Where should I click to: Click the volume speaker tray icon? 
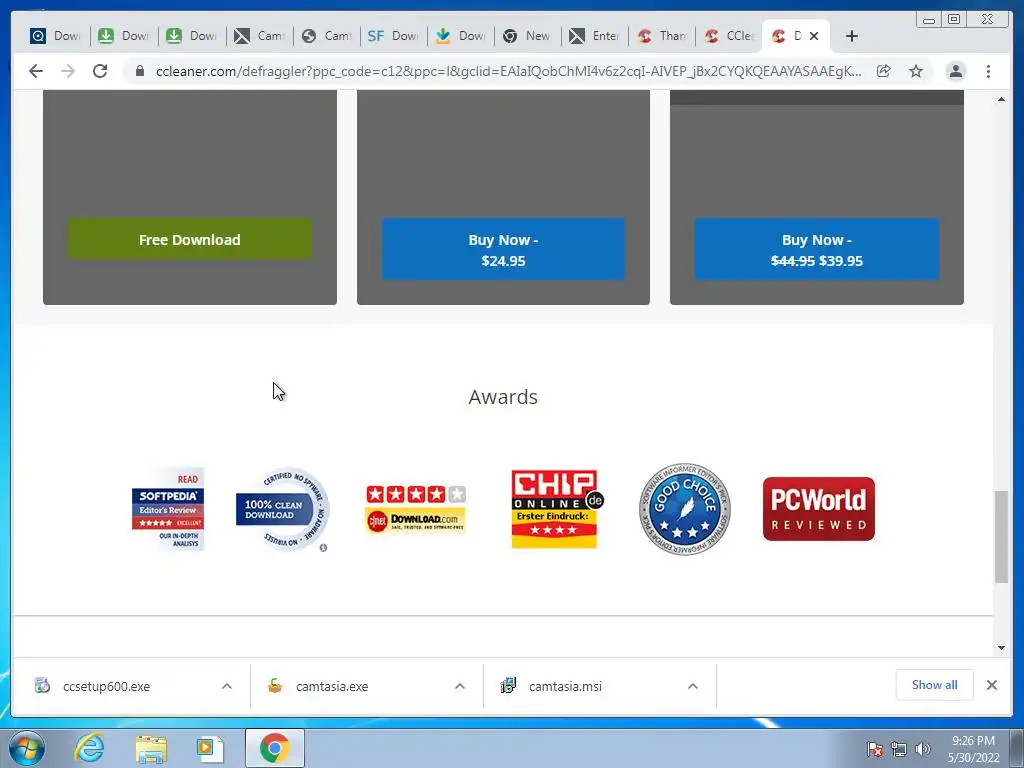pos(922,749)
